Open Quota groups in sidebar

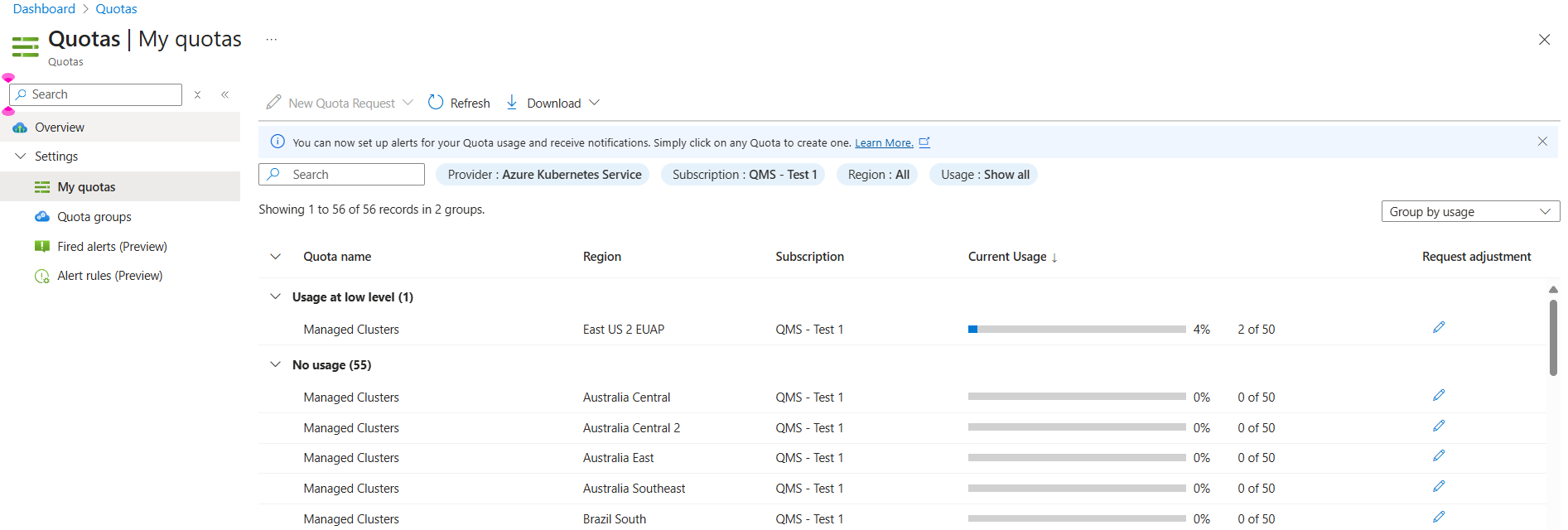point(94,217)
